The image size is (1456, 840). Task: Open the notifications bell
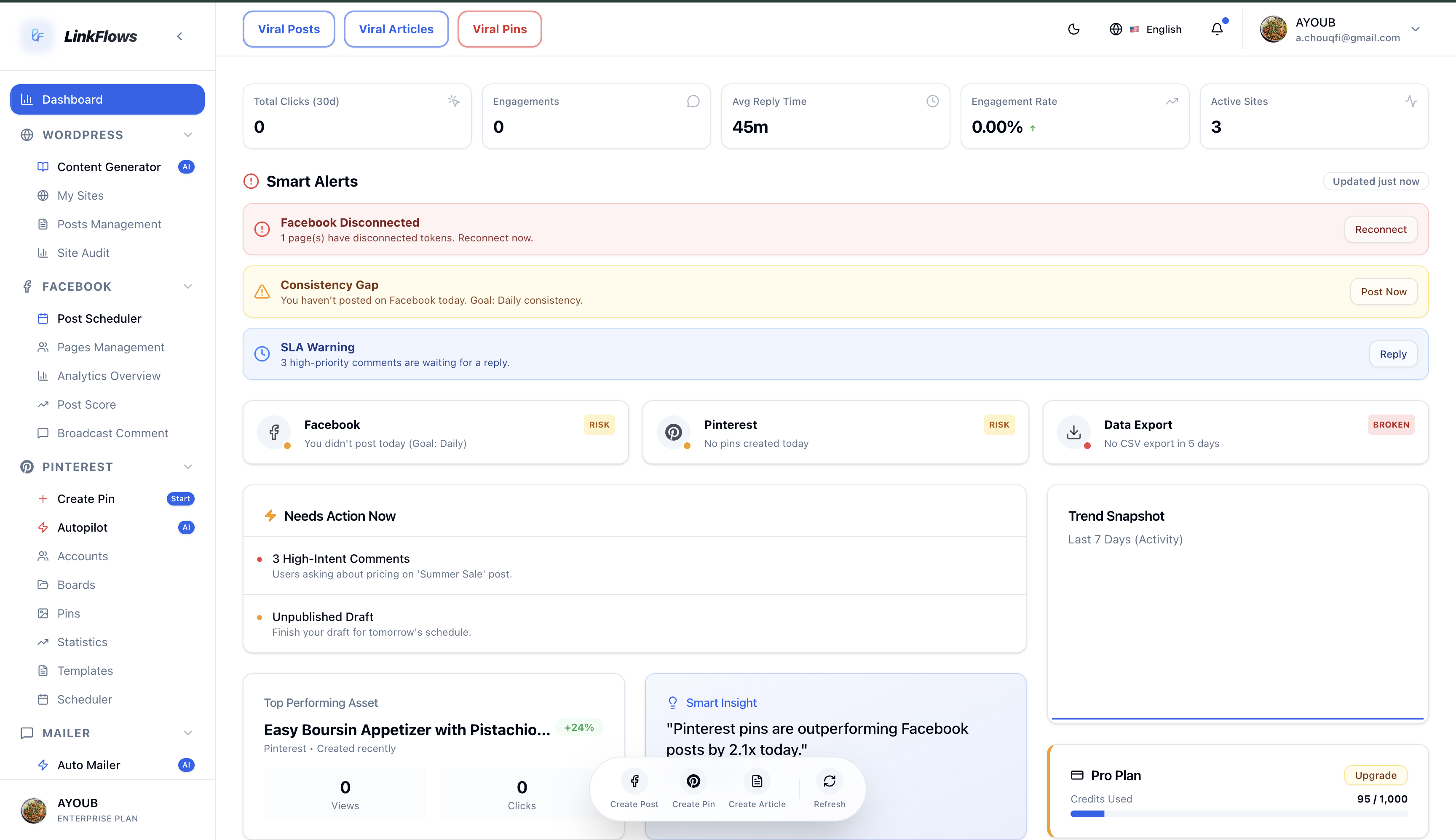click(1217, 29)
